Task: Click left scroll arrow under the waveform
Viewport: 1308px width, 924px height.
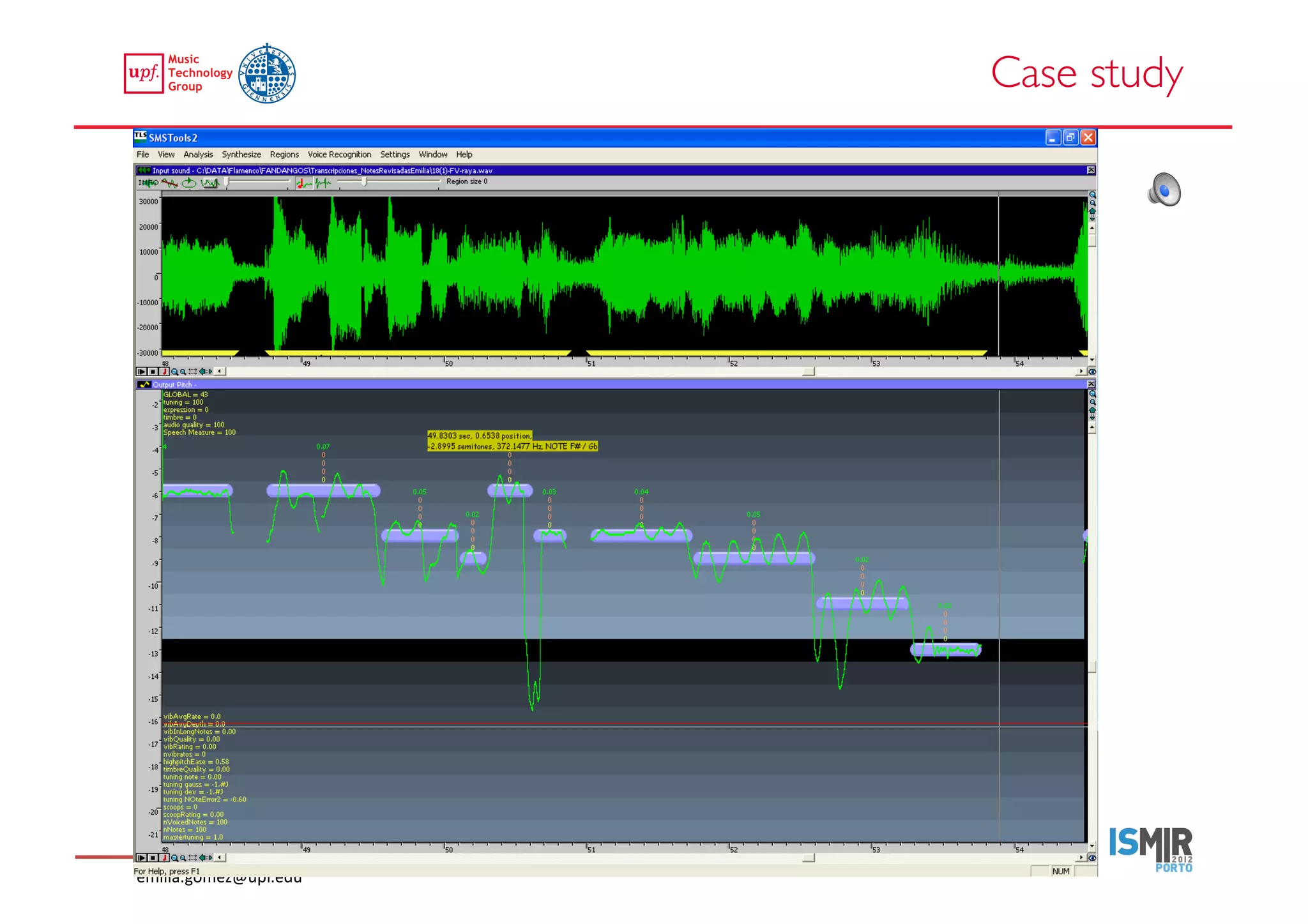Action: coord(220,372)
